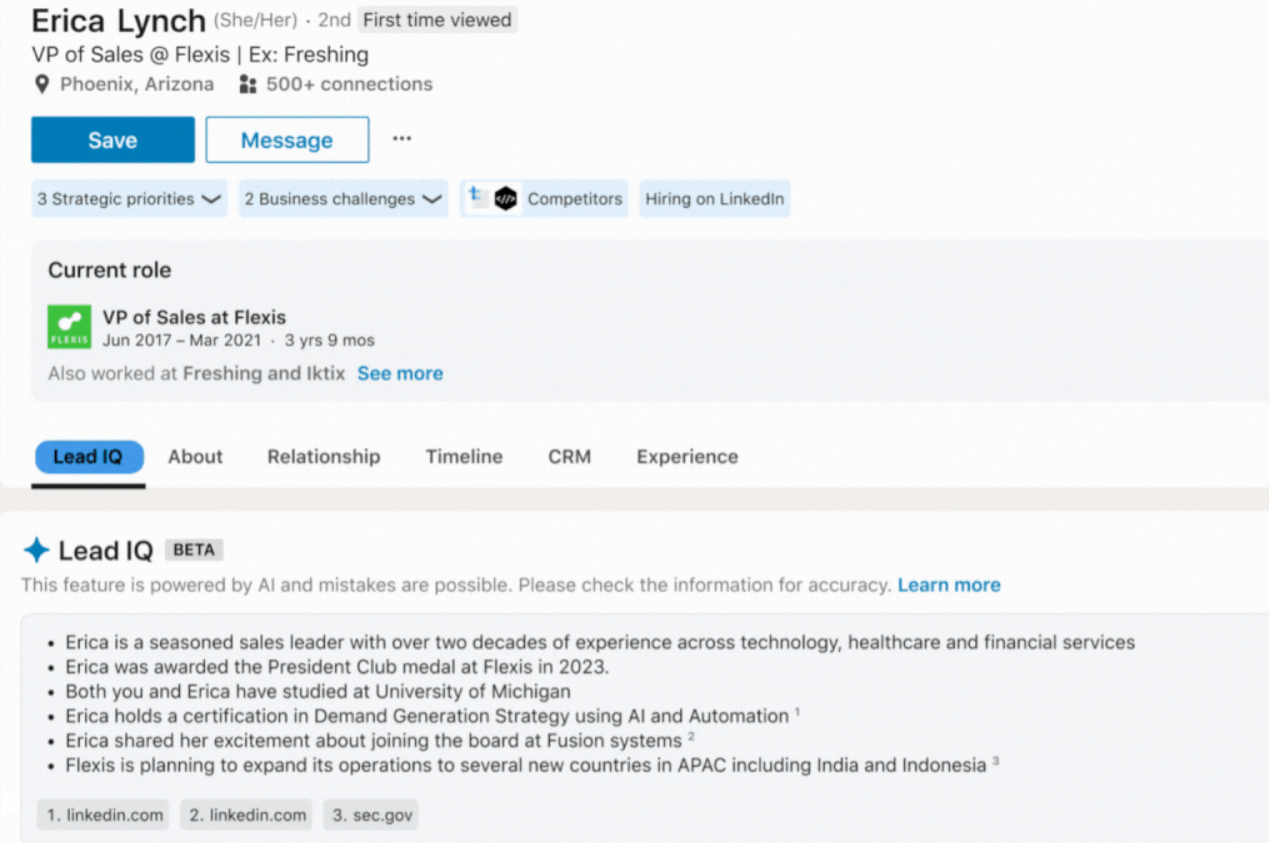Select the Flexis company logo in Current role
This screenshot has width=1269, height=843.
68,324
